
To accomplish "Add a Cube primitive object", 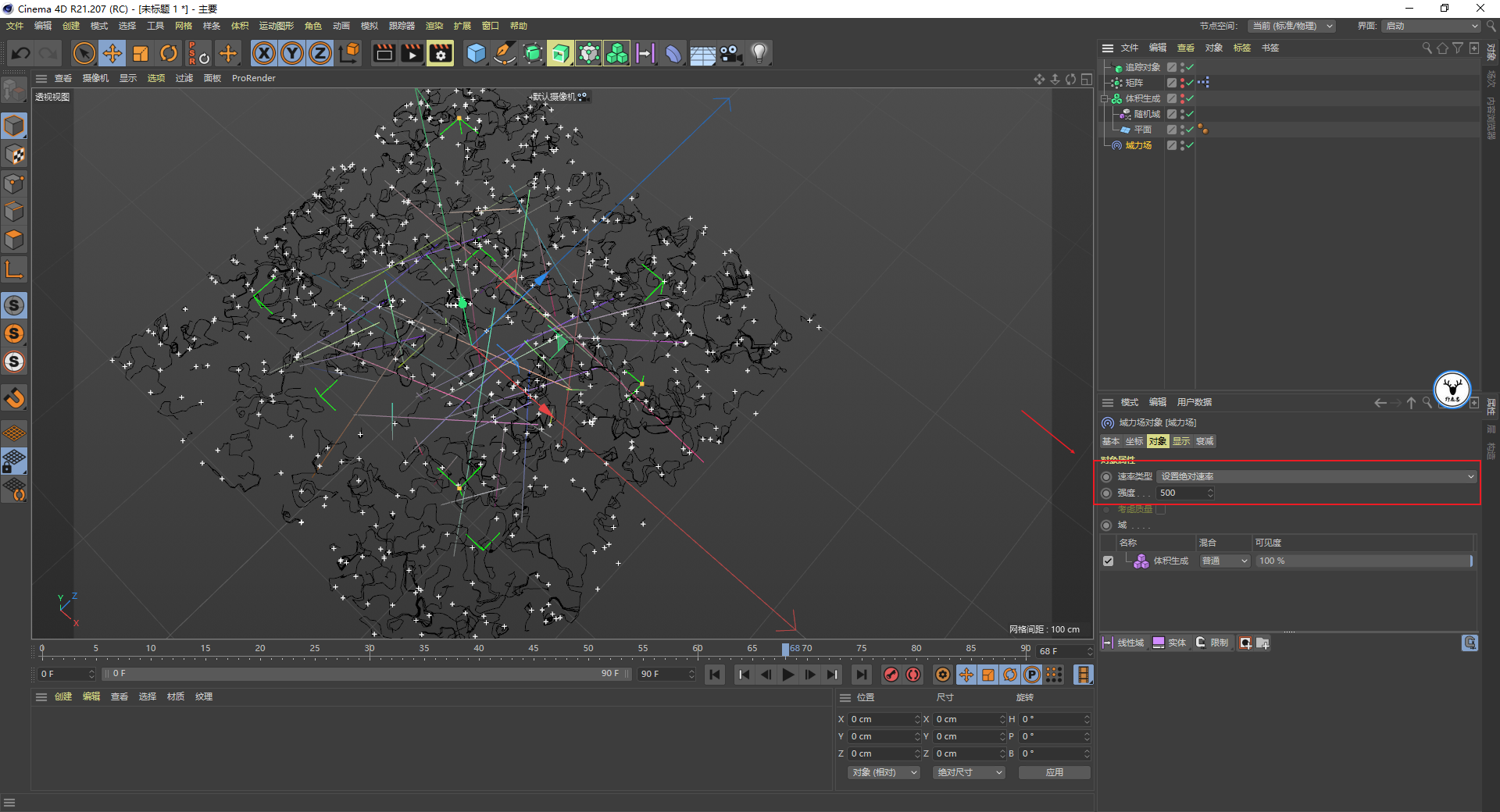I will coord(476,53).
